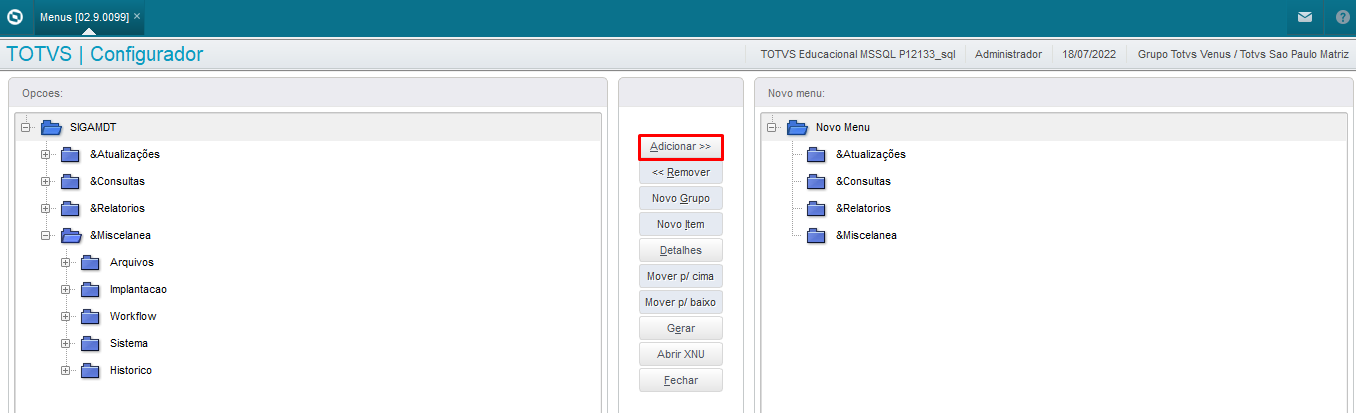Click the Novo Menu folder icon
This screenshot has width=1356, height=413.
(x=797, y=127)
